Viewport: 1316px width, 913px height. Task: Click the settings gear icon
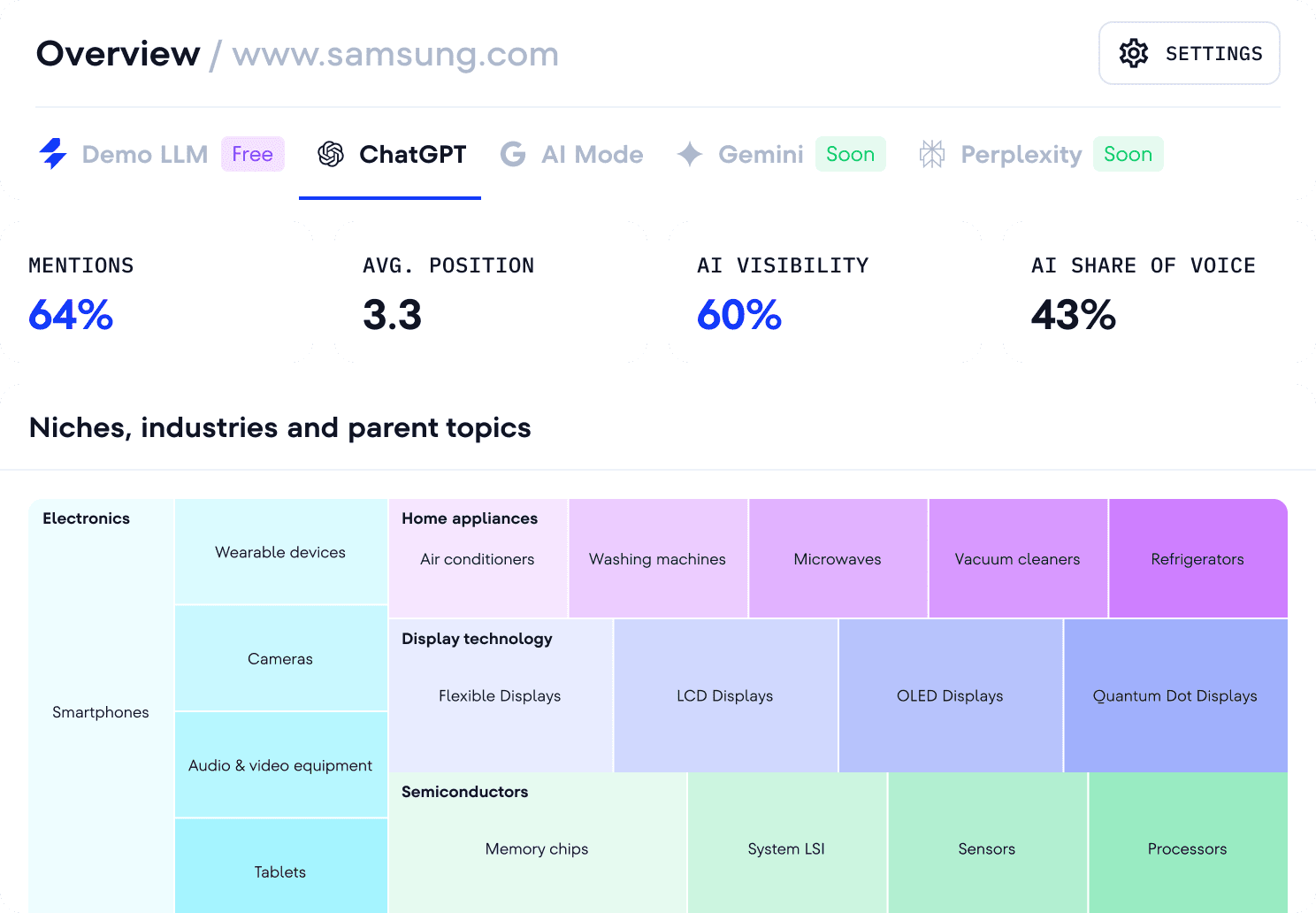(1133, 53)
